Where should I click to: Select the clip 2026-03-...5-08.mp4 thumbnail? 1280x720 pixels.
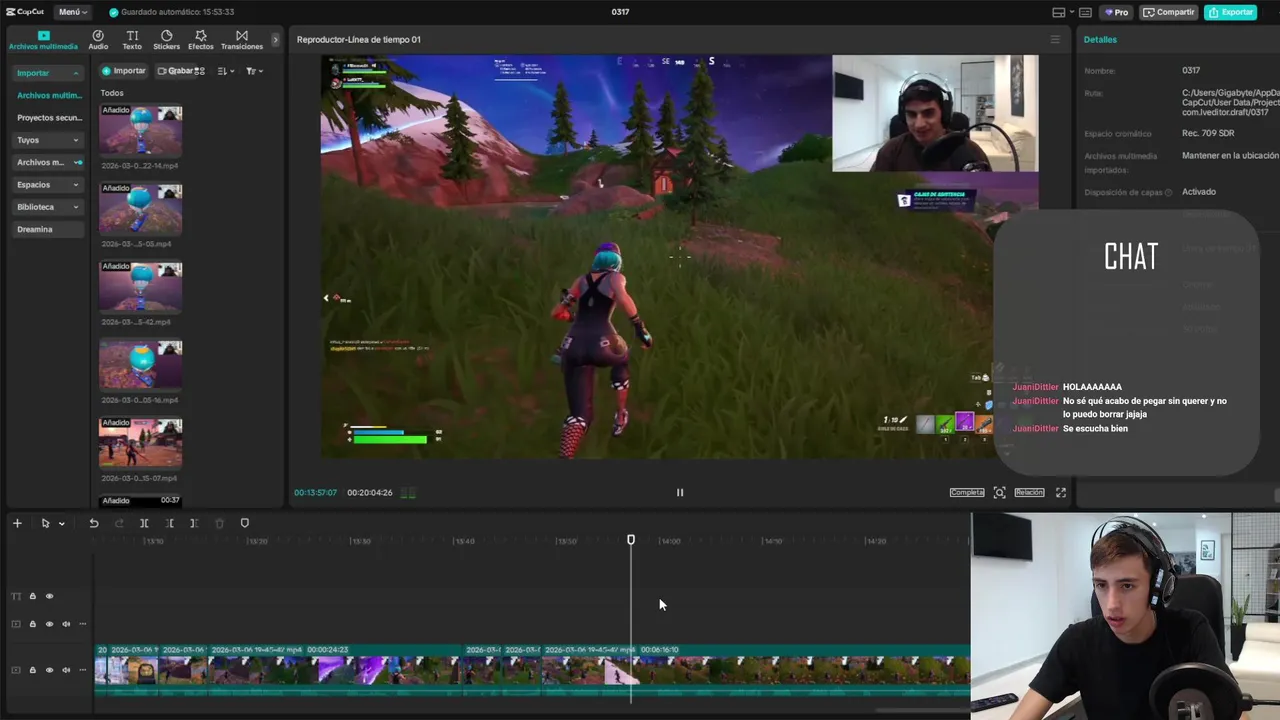pos(141,209)
